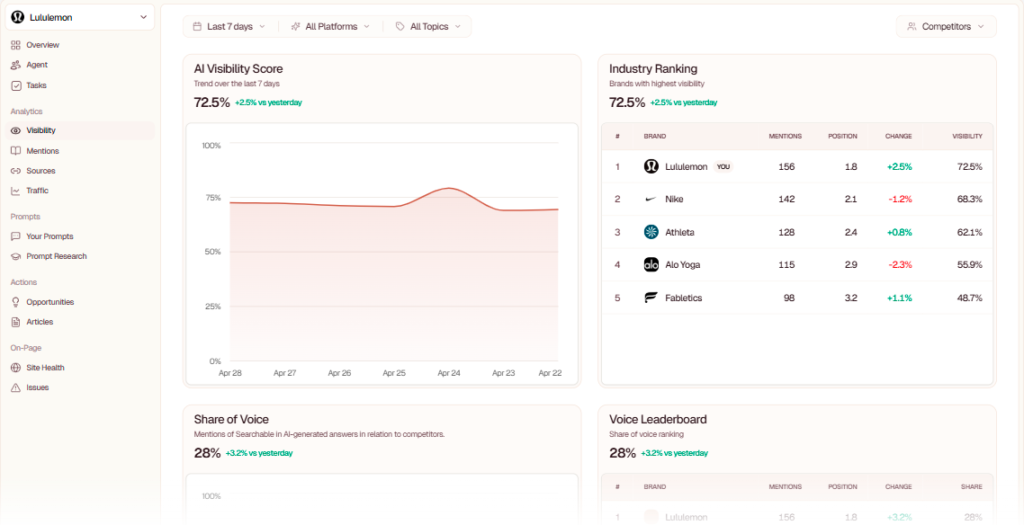The height and width of the screenshot is (525, 1024).
Task: Click the Apr 28 label on chart axis
Action: click(231, 374)
